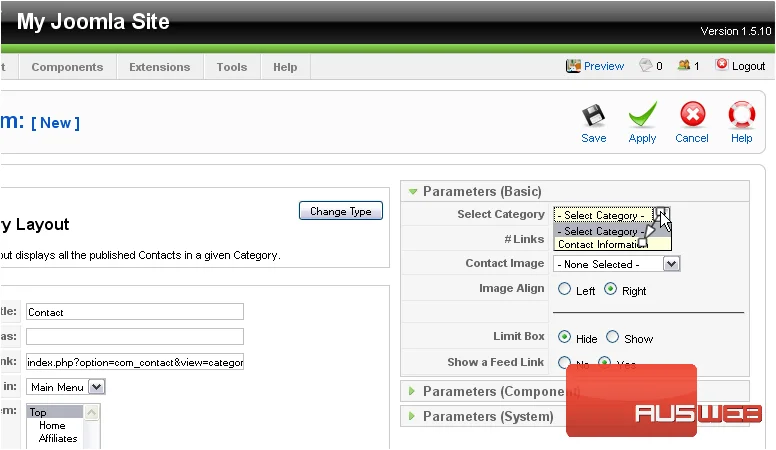Click the Change Type button
The width and height of the screenshot is (776, 450).
(341, 211)
